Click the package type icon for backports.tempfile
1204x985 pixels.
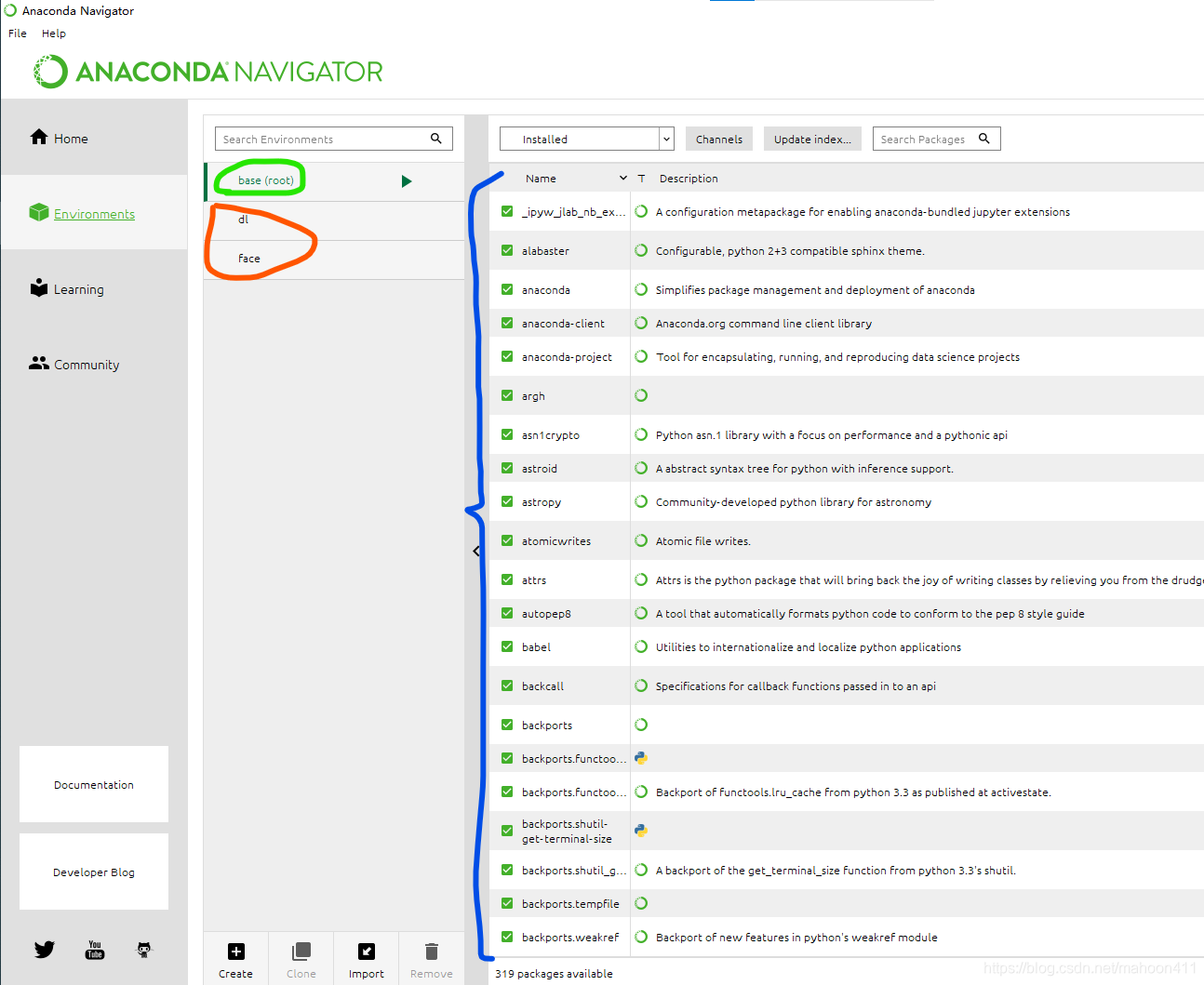pyautogui.click(x=641, y=903)
